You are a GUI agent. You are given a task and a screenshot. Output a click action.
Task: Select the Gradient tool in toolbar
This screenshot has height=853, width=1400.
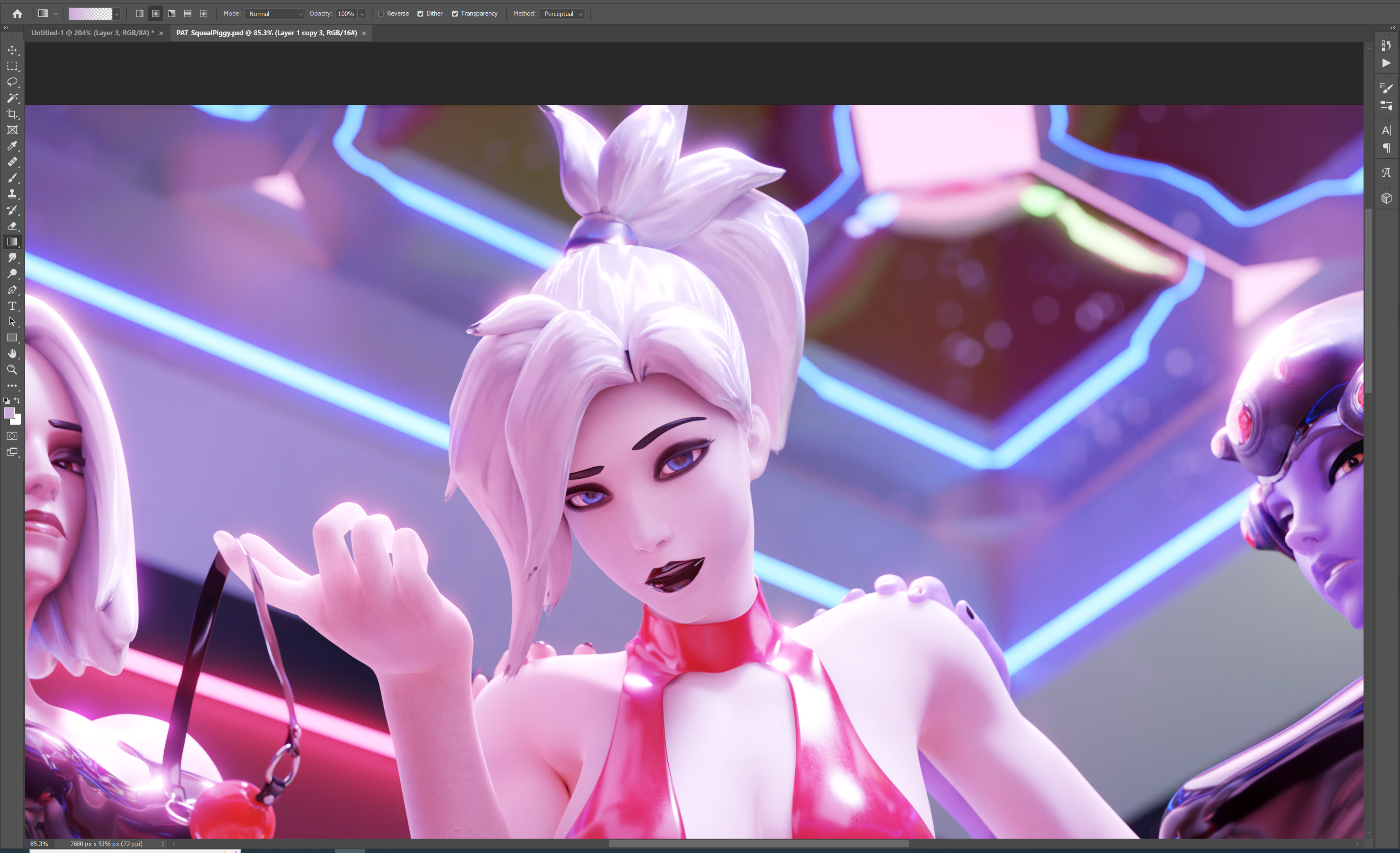point(12,241)
